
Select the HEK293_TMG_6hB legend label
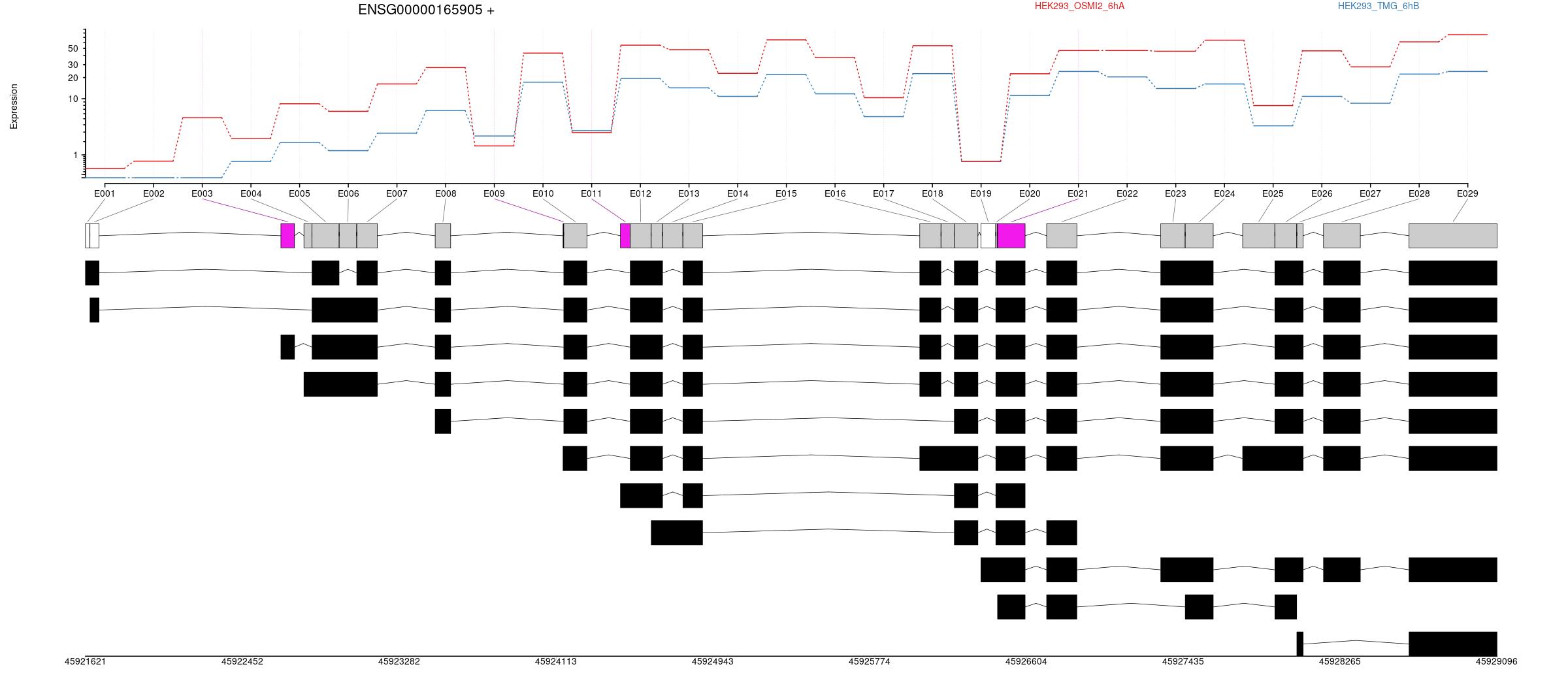click(1379, 6)
